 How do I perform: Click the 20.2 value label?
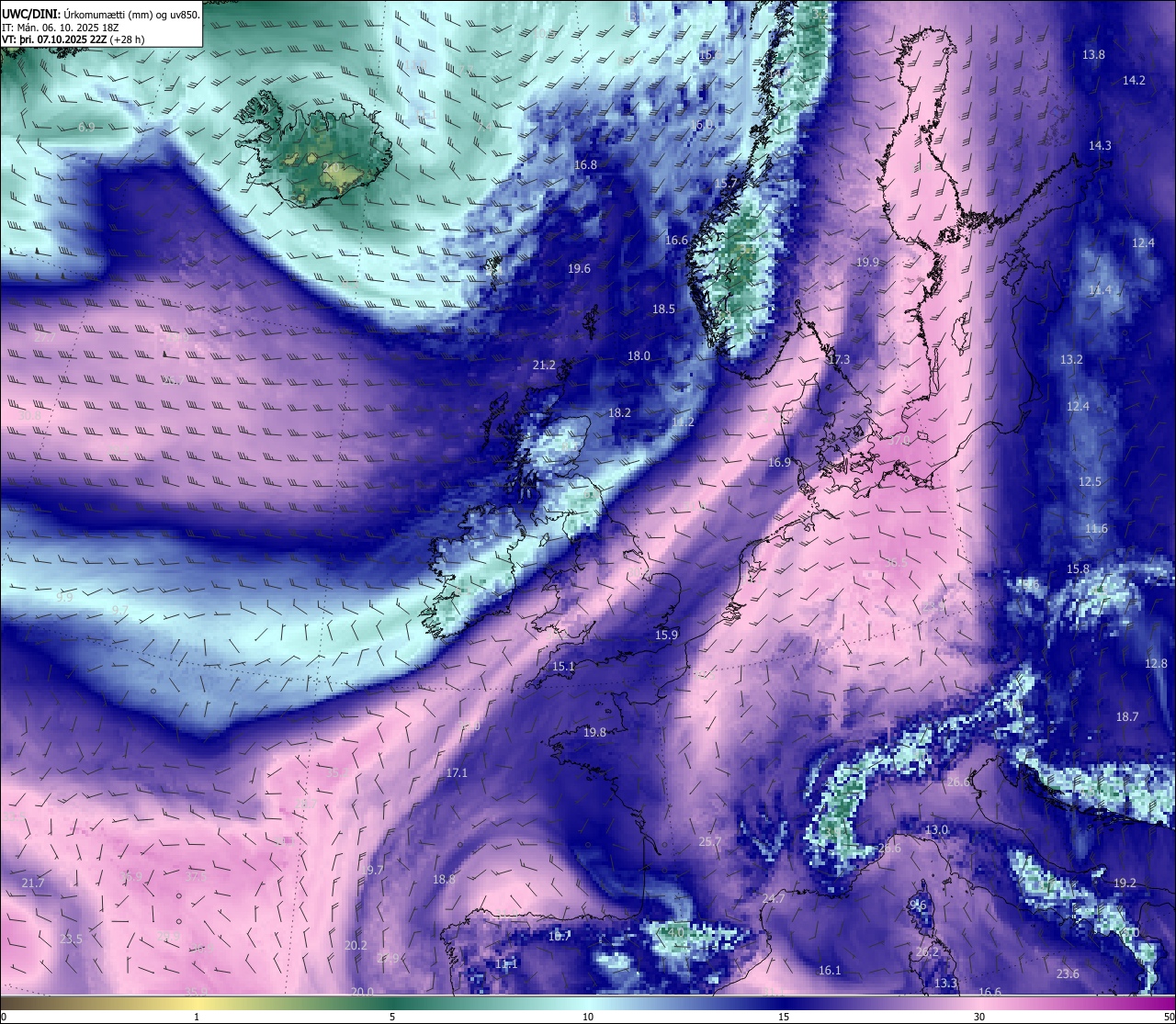356,946
